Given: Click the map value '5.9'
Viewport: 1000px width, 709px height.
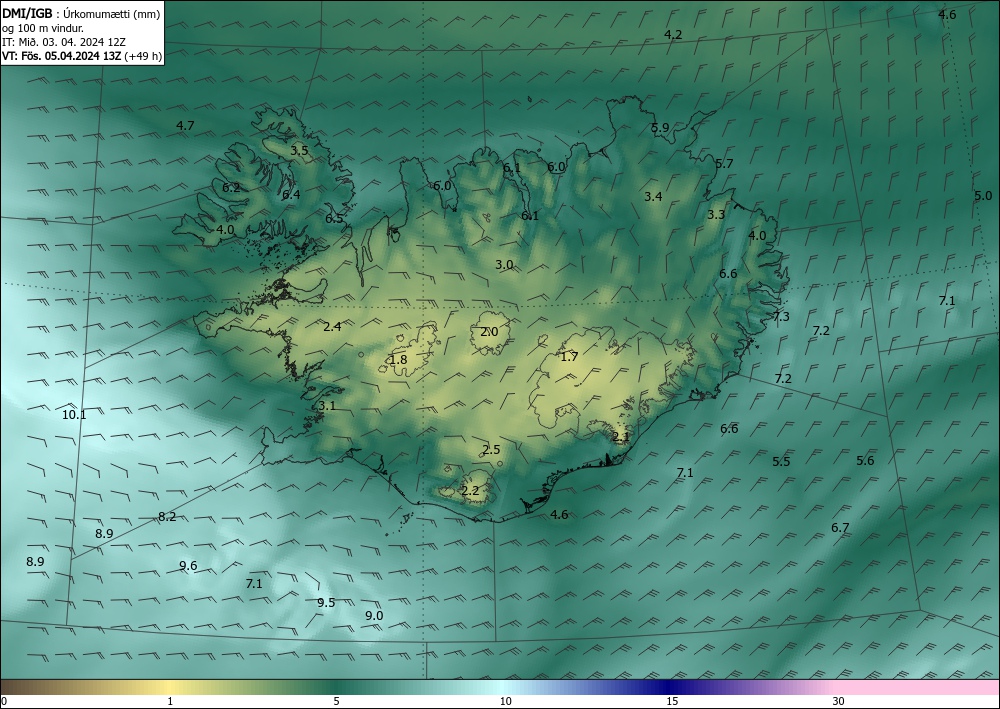Looking at the screenshot, I should (x=660, y=128).
